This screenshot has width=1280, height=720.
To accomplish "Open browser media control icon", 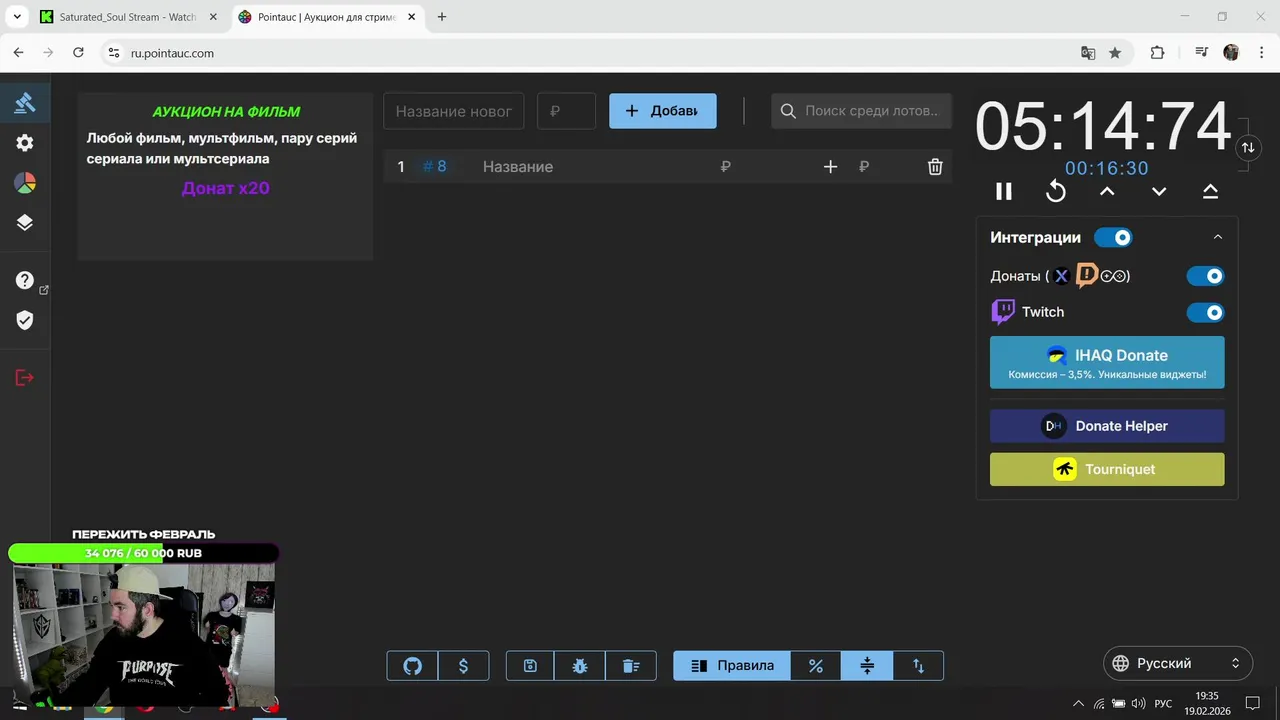I will pyautogui.click(x=1202, y=53).
